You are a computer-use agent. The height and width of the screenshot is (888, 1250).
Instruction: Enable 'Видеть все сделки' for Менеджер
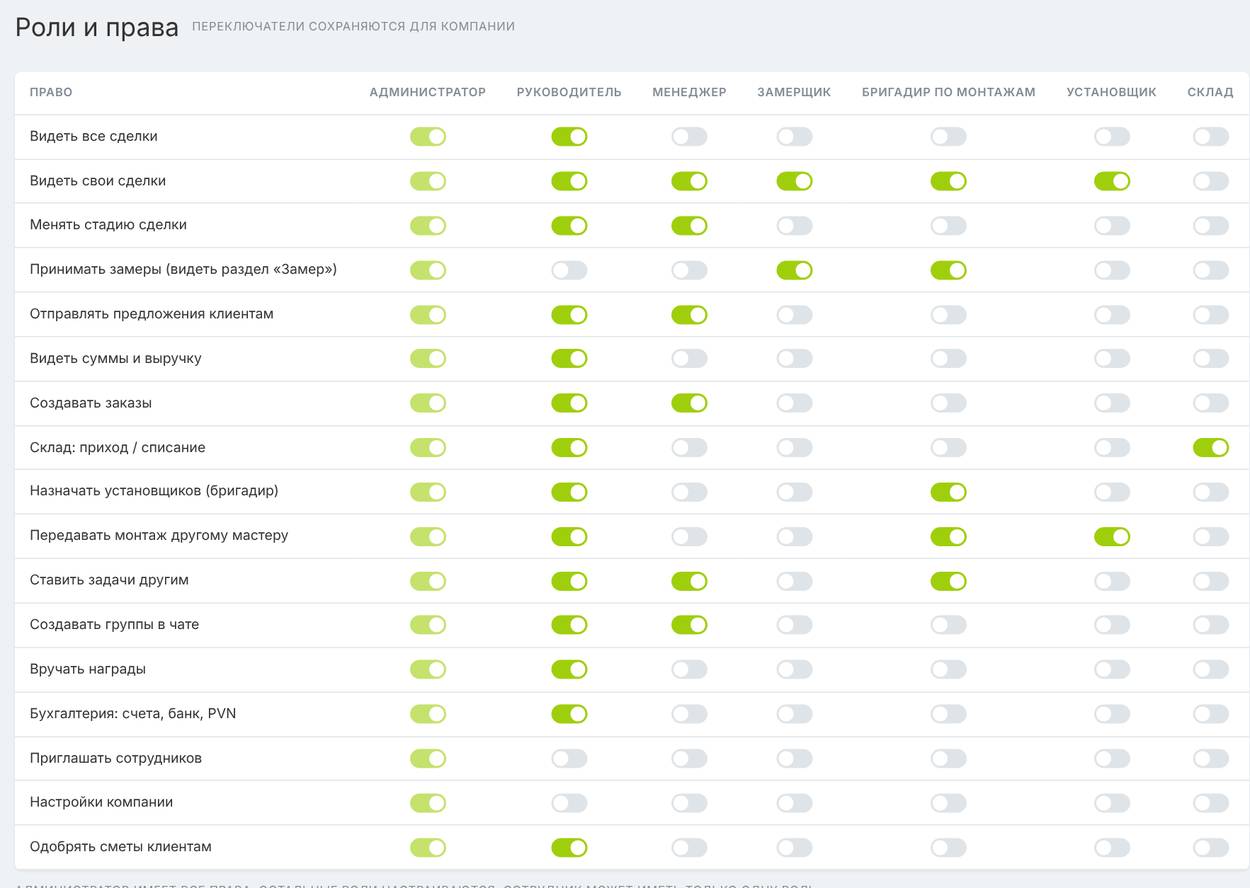[689, 137]
